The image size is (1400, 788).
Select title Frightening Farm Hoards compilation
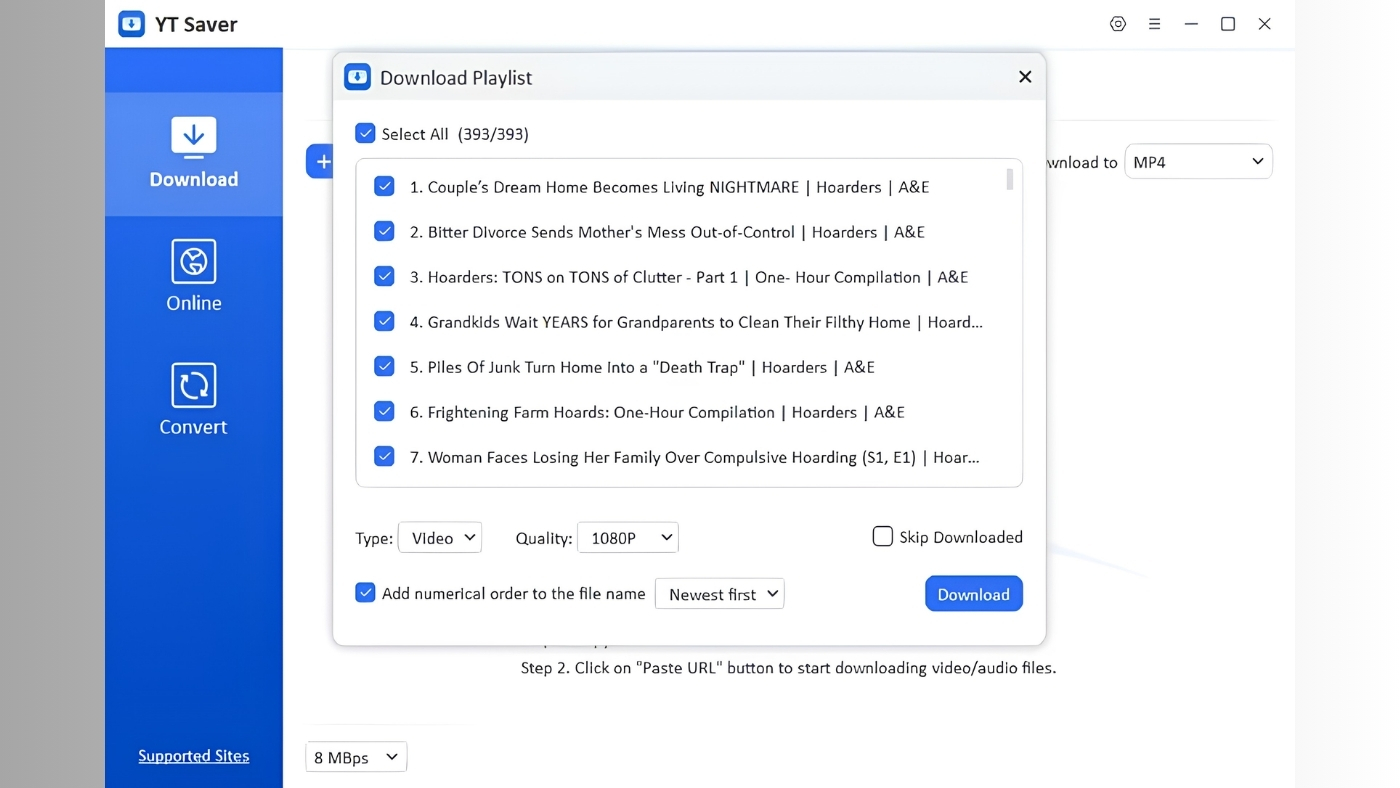657,412
